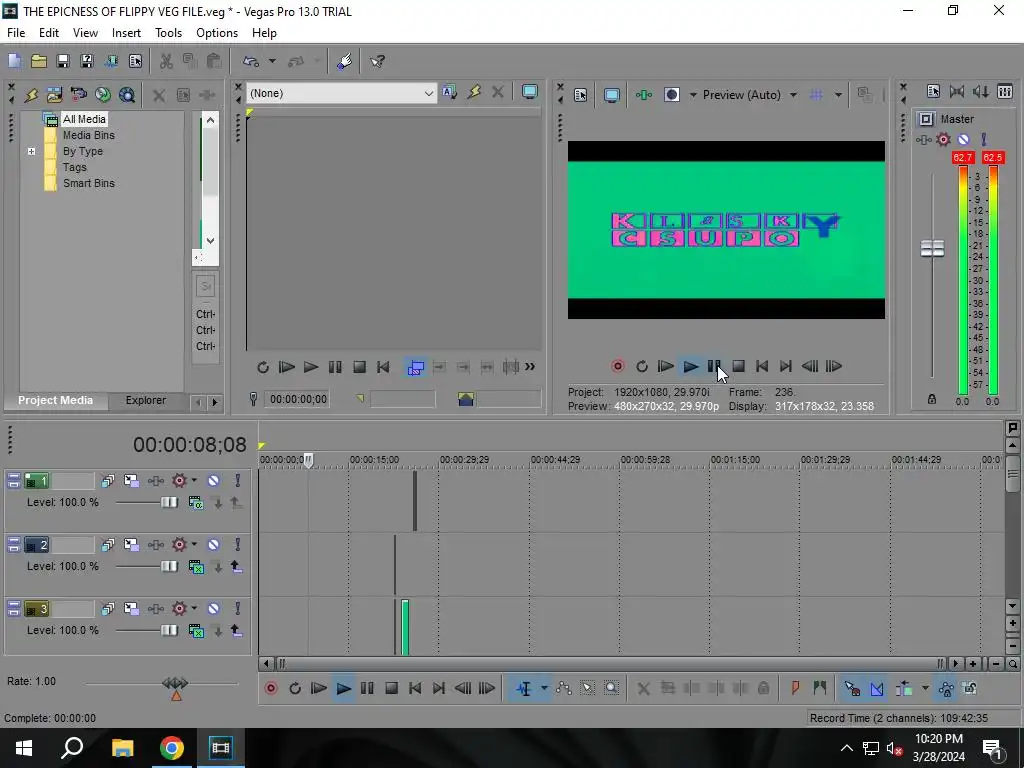1024x768 pixels.
Task: Select the green clip on track 3
Action: click(x=405, y=628)
